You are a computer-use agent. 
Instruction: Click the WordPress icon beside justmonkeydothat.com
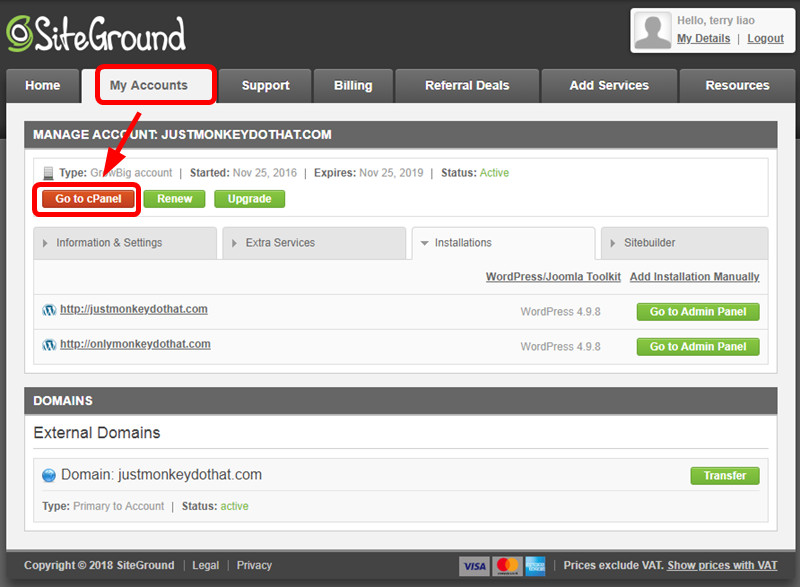pos(49,310)
